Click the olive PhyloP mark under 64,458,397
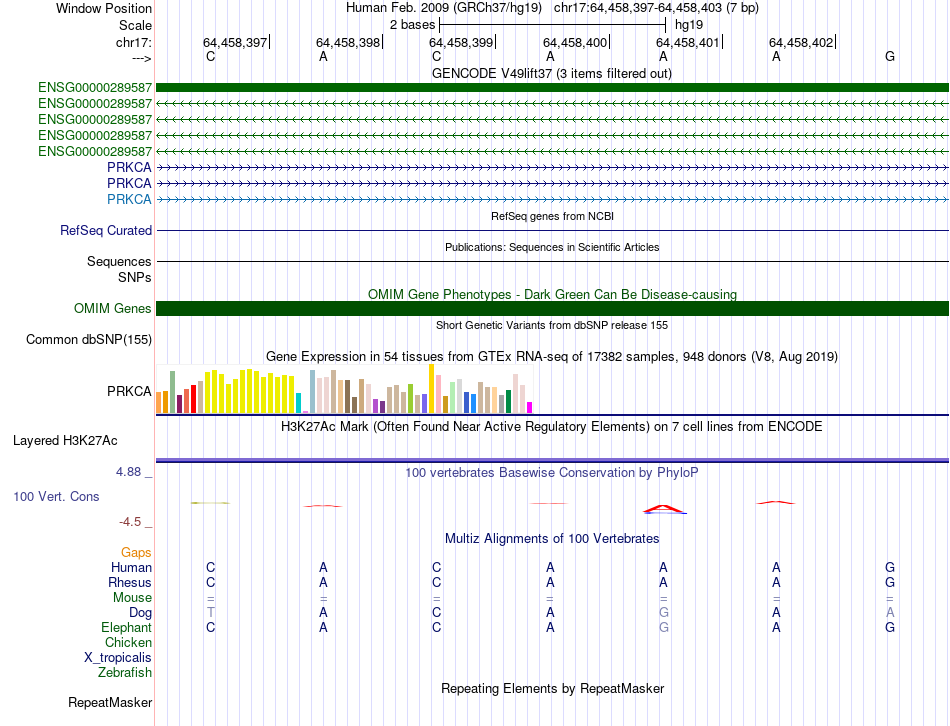The width and height of the screenshot is (950, 726). (210, 502)
